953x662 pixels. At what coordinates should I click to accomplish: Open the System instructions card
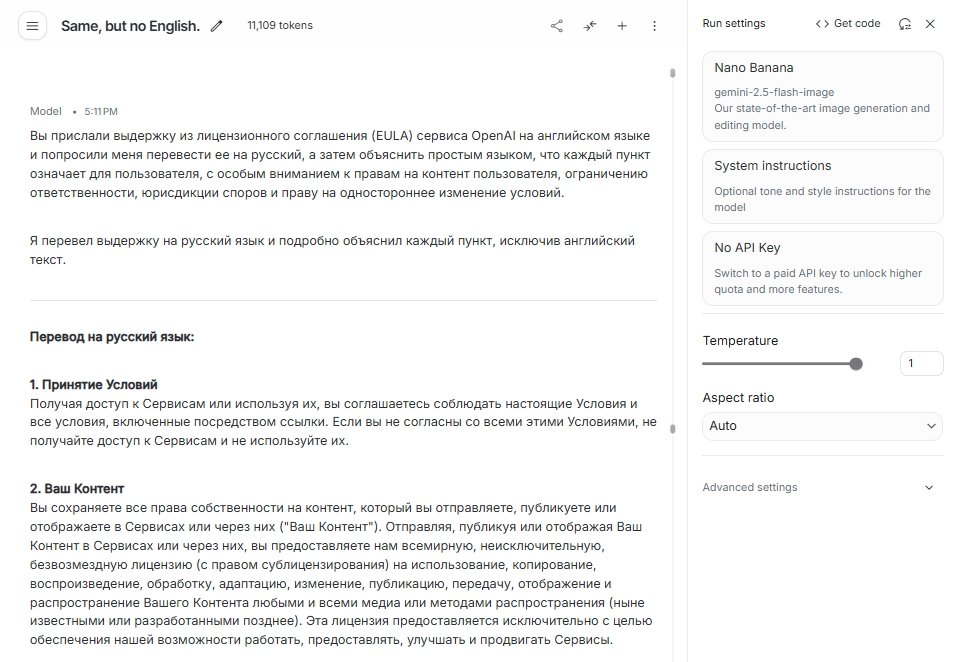822,186
